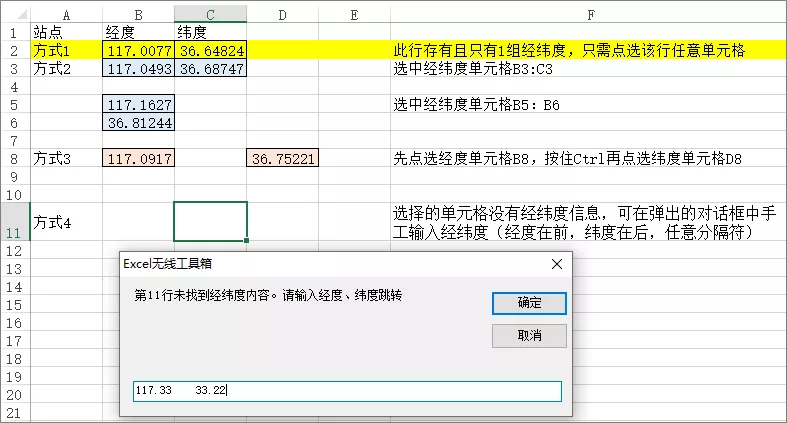Image resolution: width=787 pixels, height=423 pixels.
Task: Click the 方式4 cell
Action: point(66,221)
